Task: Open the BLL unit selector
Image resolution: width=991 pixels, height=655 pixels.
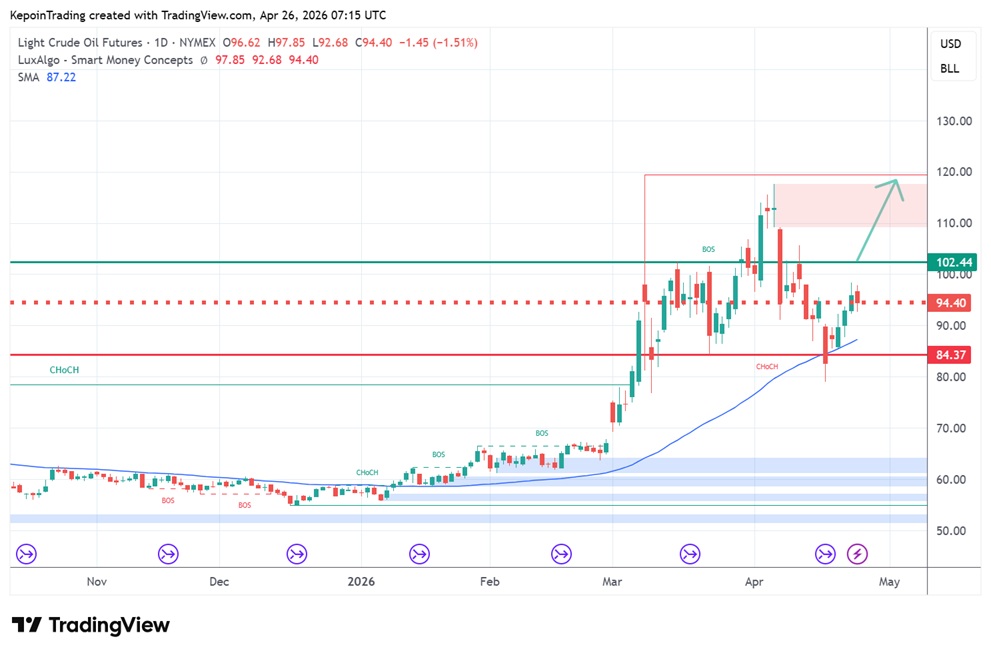Action: pos(949,69)
